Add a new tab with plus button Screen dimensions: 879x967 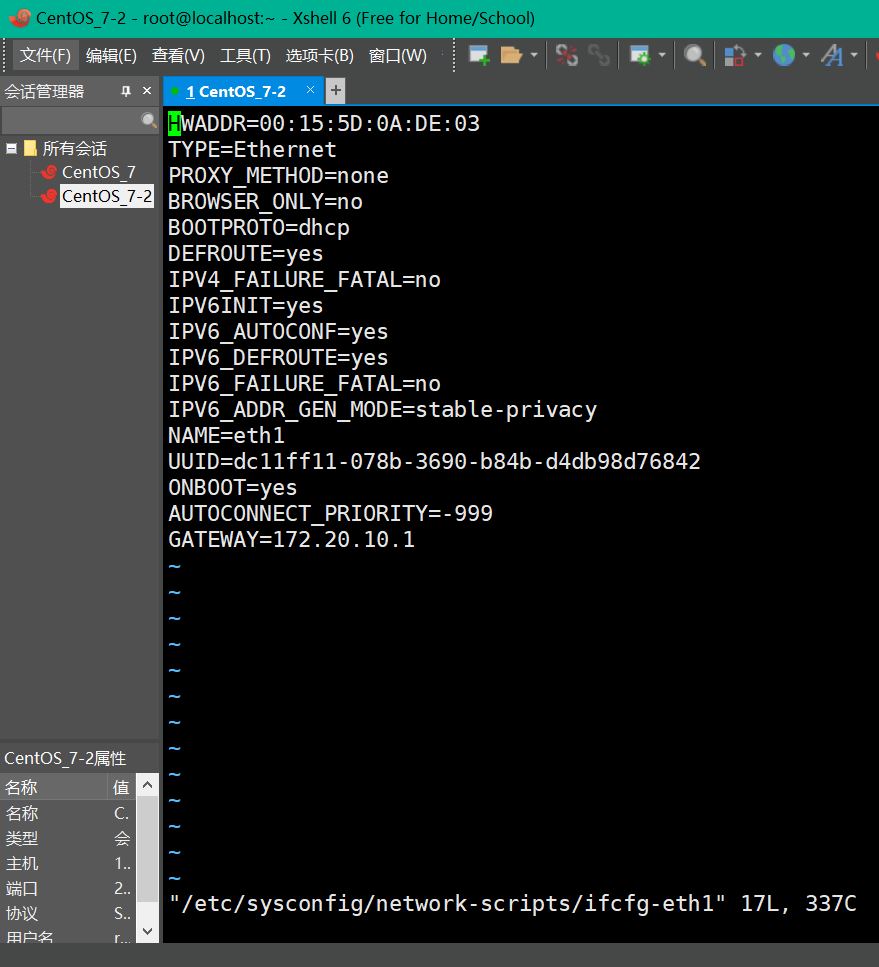335,91
